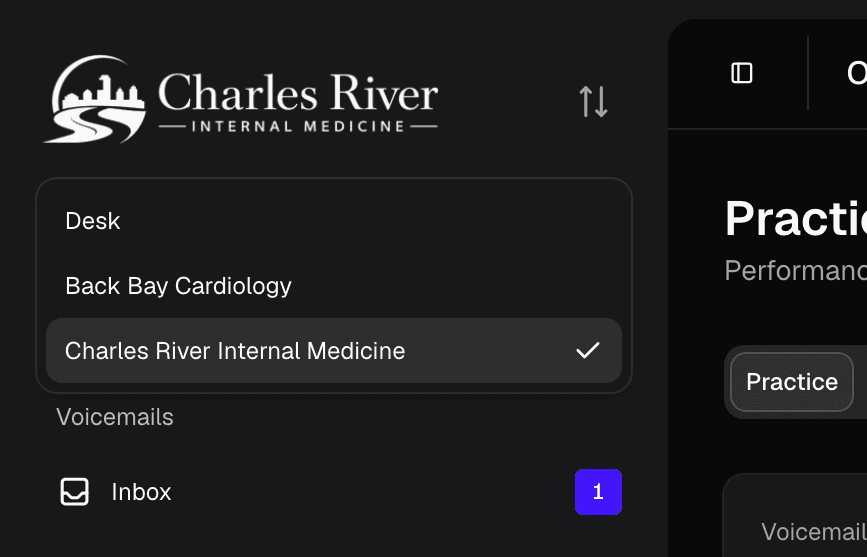Open the Voicemail stats card
The height and width of the screenshot is (557, 867).
[795, 515]
